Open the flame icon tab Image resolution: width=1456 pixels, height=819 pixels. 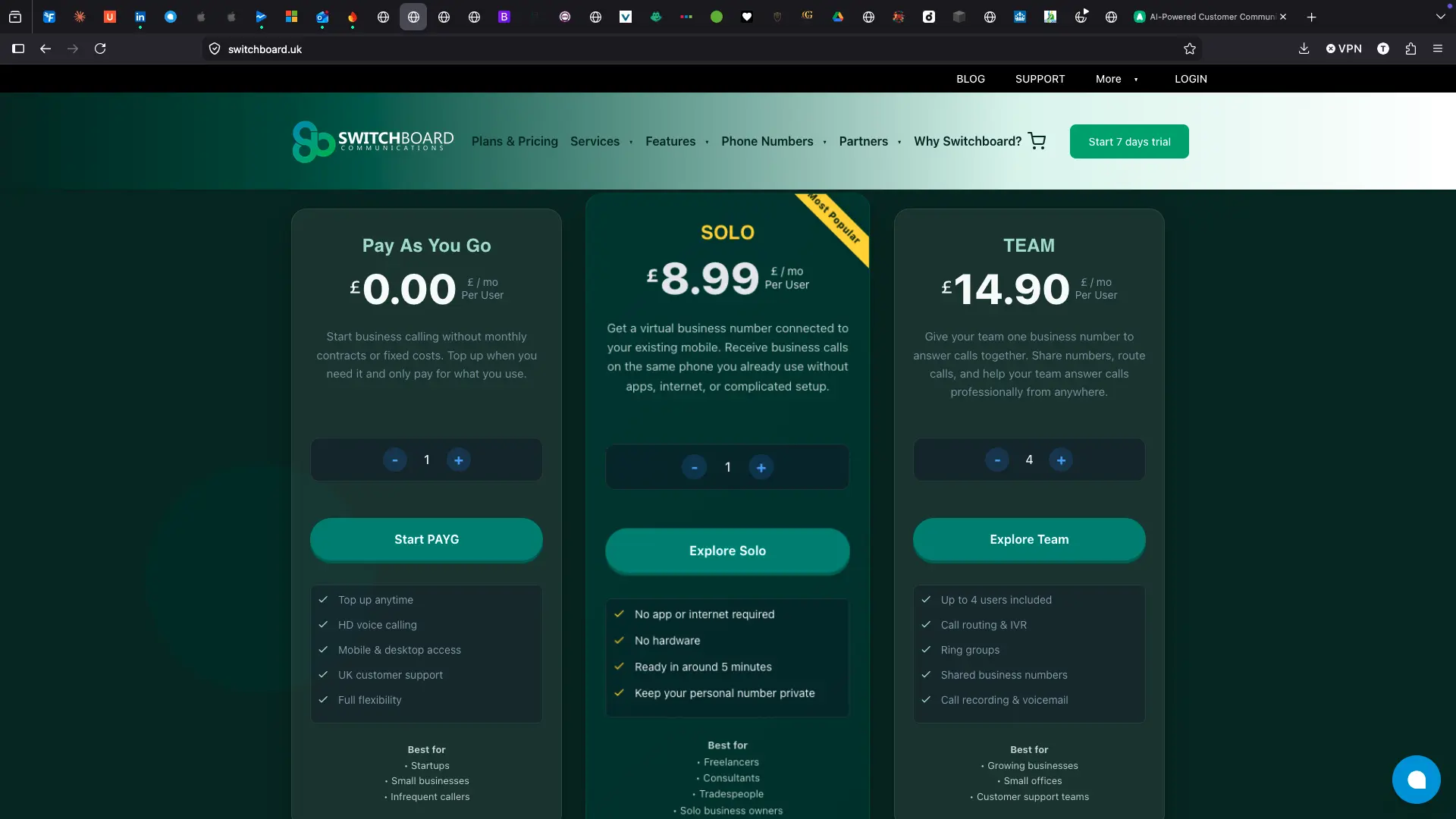353,17
